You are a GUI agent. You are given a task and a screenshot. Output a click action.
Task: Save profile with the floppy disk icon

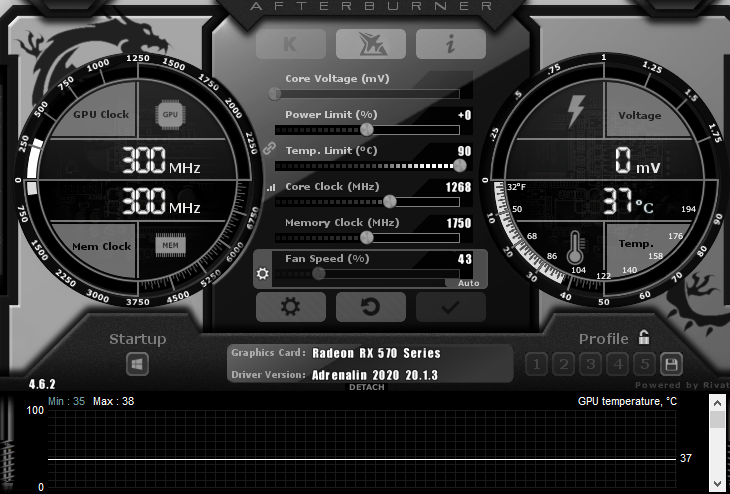click(671, 364)
